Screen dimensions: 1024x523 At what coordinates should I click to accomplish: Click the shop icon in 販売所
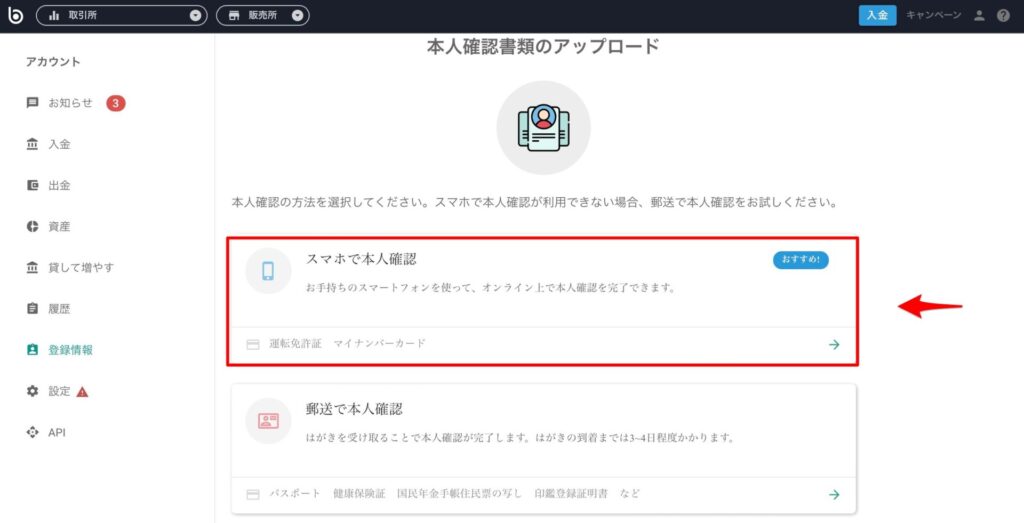[x=234, y=16]
